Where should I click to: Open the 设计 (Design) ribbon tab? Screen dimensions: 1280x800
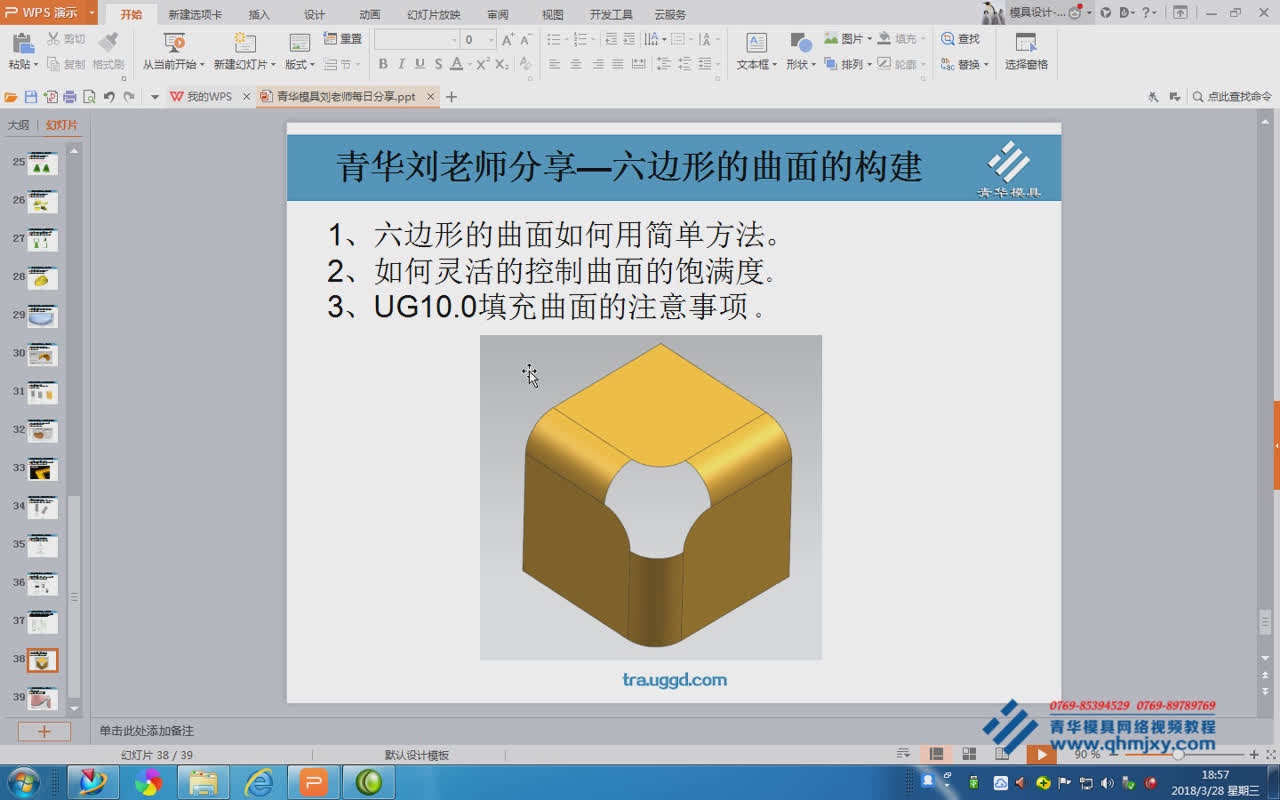pos(315,15)
